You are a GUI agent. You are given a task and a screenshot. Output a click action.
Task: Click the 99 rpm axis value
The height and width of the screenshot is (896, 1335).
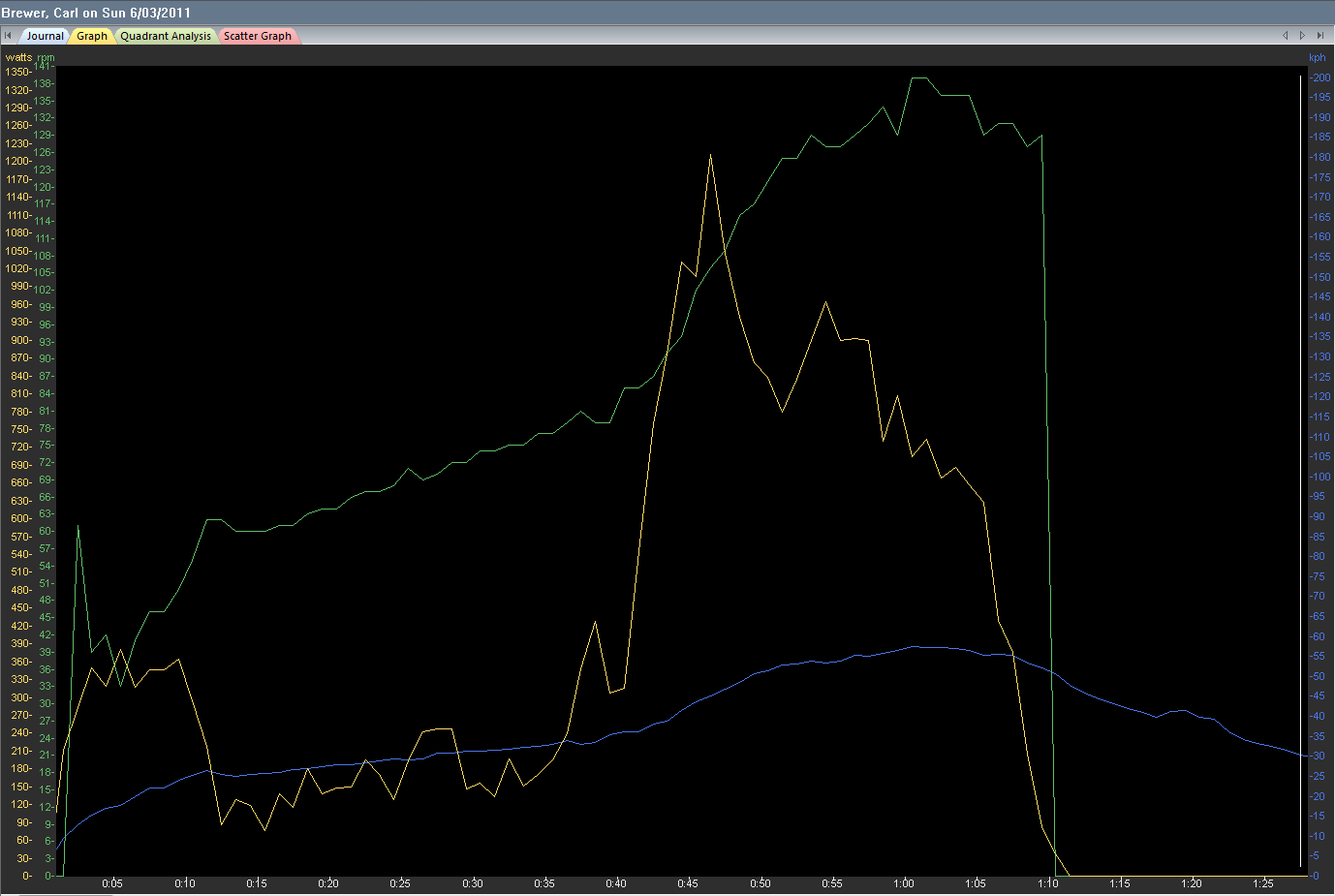pyautogui.click(x=46, y=307)
